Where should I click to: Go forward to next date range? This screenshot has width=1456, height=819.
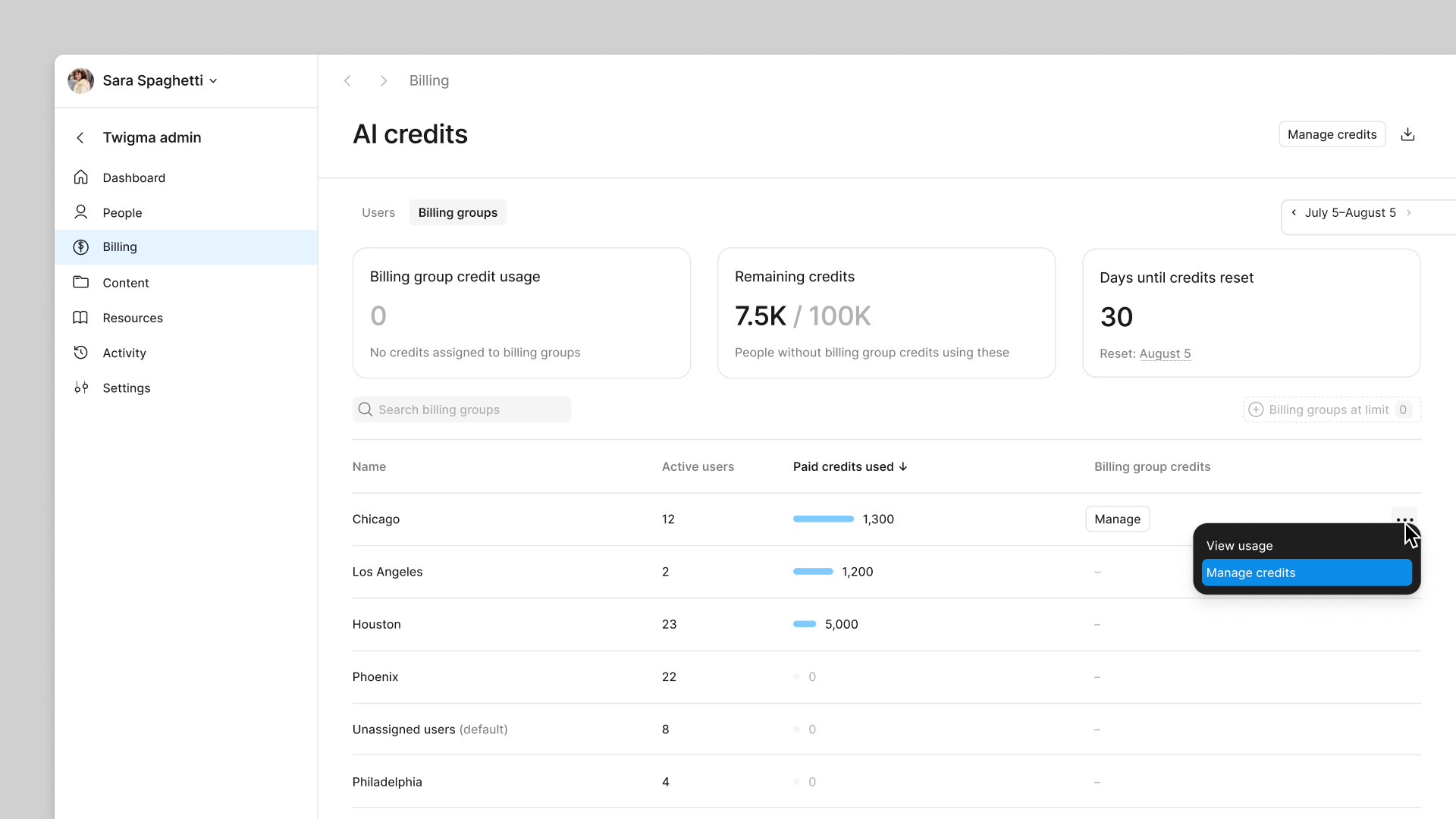click(1410, 213)
